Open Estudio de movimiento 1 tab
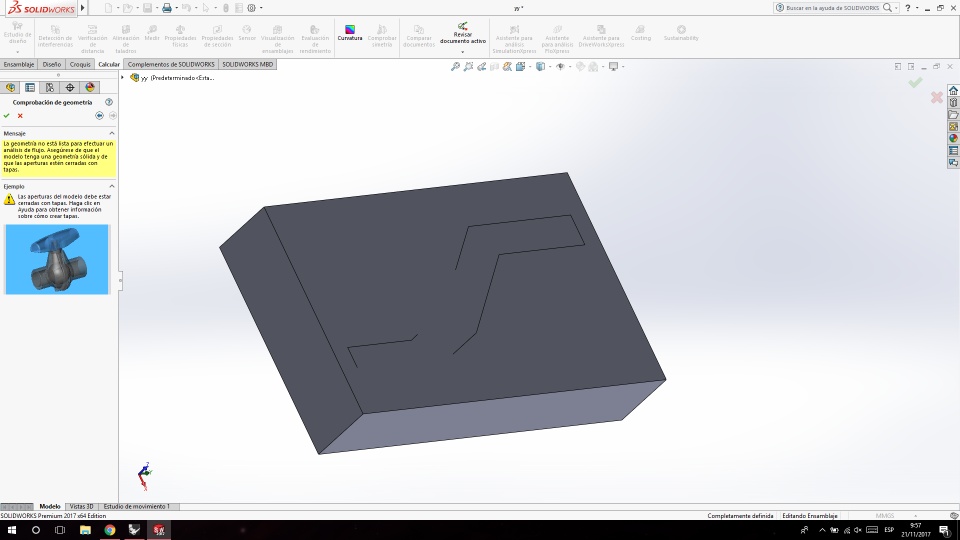Viewport: 960px width, 540px height. coord(137,506)
